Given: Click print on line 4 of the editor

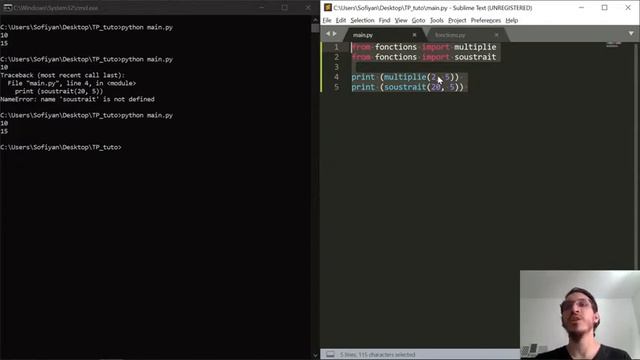Looking at the screenshot, I should click(363, 77).
